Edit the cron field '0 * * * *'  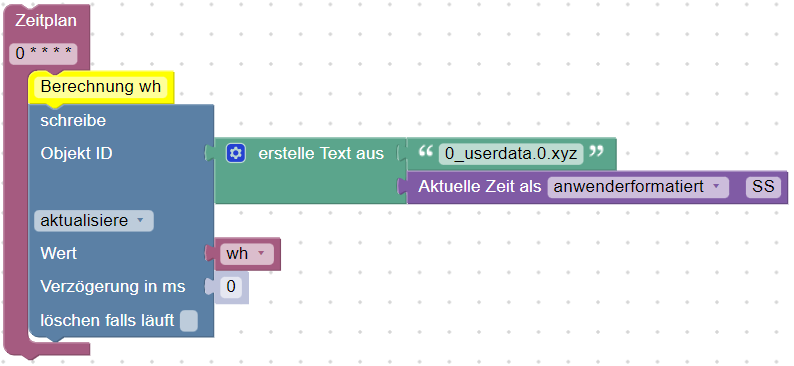coord(43,54)
